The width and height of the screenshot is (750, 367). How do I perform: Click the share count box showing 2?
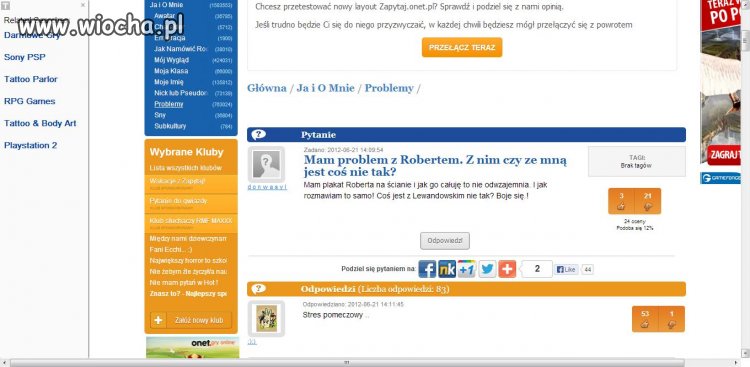[x=537, y=269]
